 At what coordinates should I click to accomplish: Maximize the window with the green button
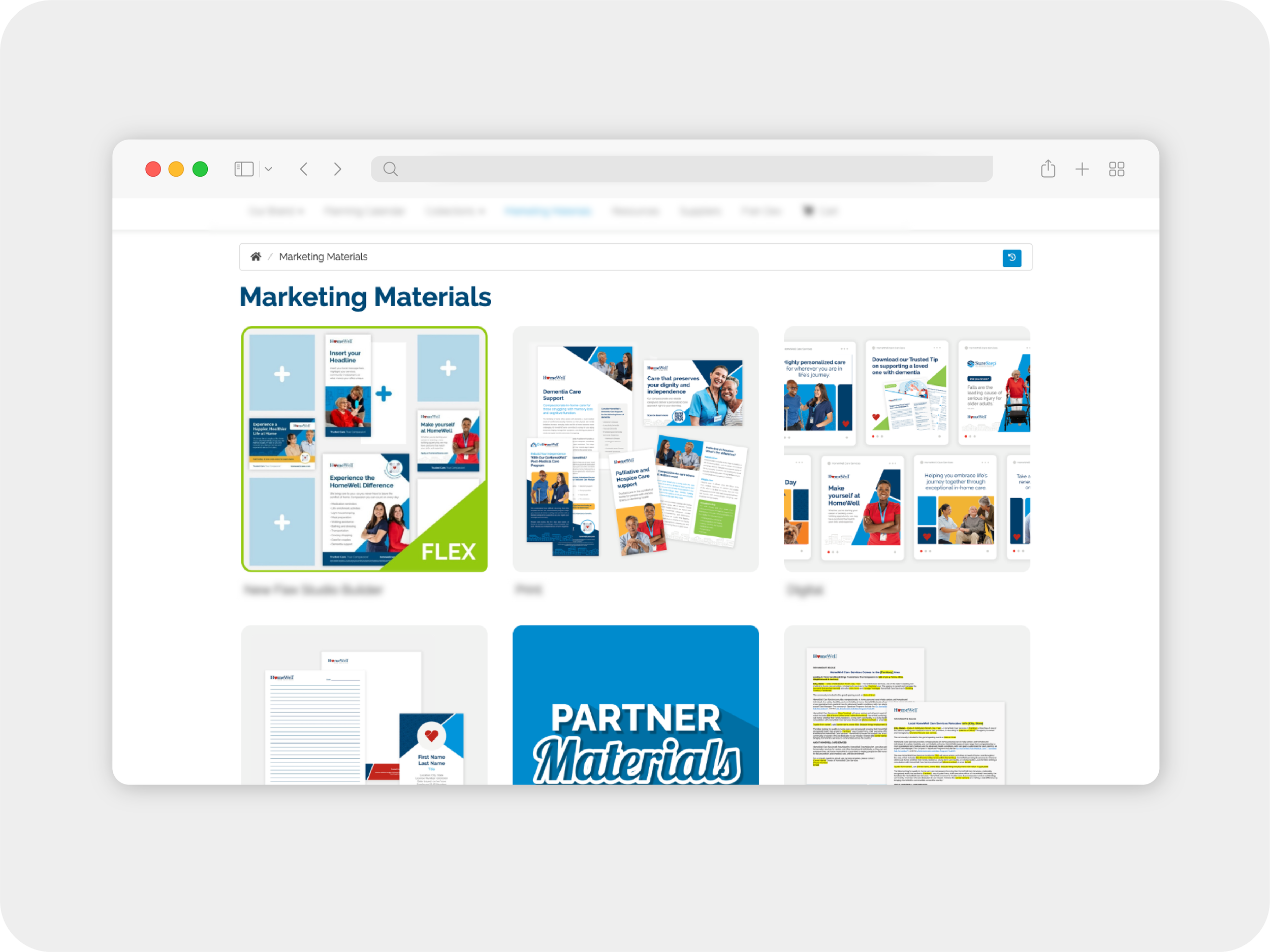pos(200,169)
